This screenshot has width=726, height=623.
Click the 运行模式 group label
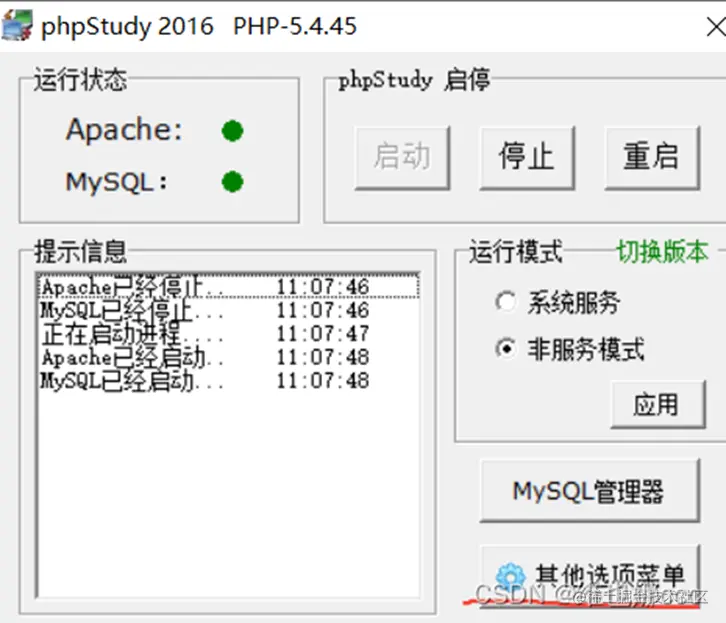tap(516, 252)
